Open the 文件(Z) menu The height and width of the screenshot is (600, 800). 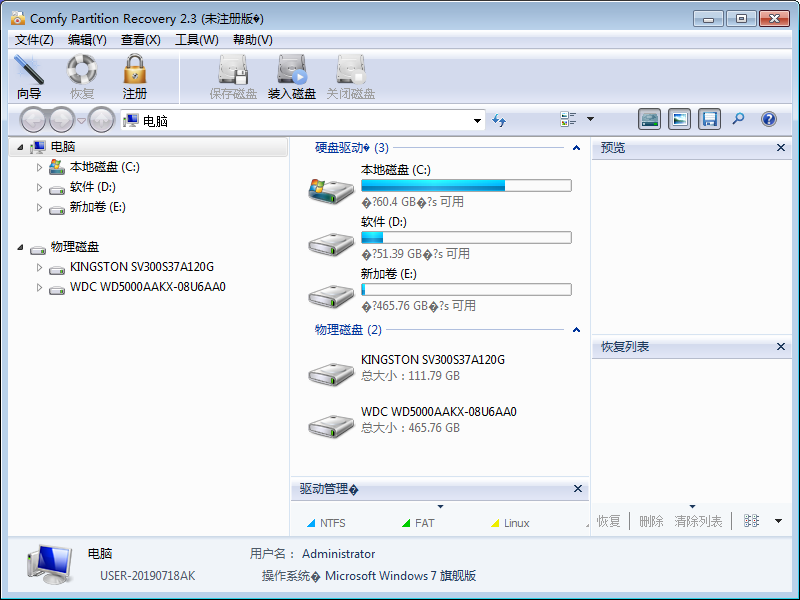coord(34,40)
